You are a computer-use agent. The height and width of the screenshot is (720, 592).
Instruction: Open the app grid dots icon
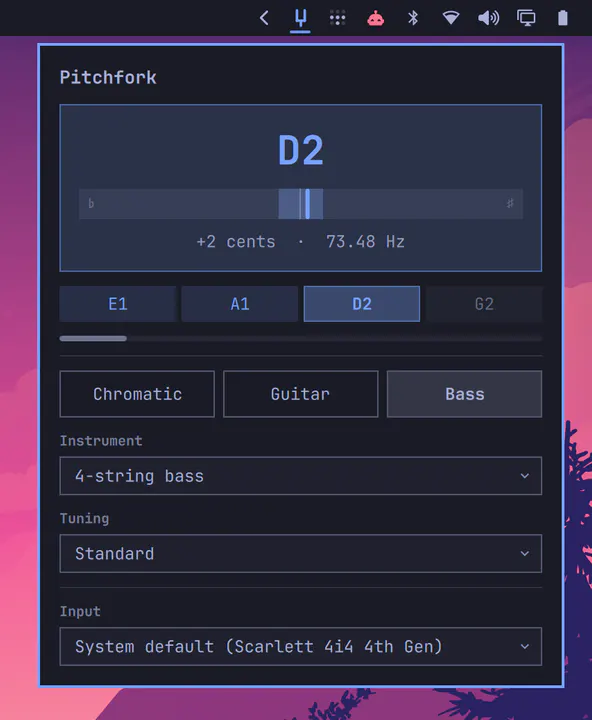[338, 18]
